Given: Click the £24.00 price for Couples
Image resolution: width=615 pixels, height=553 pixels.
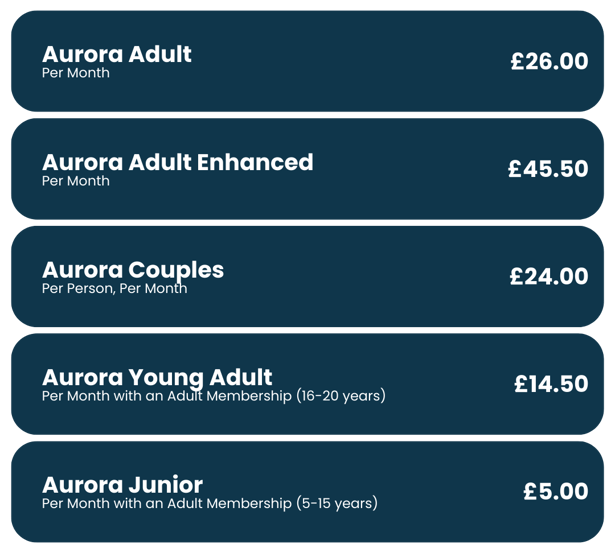Looking at the screenshot, I should [x=548, y=277].
